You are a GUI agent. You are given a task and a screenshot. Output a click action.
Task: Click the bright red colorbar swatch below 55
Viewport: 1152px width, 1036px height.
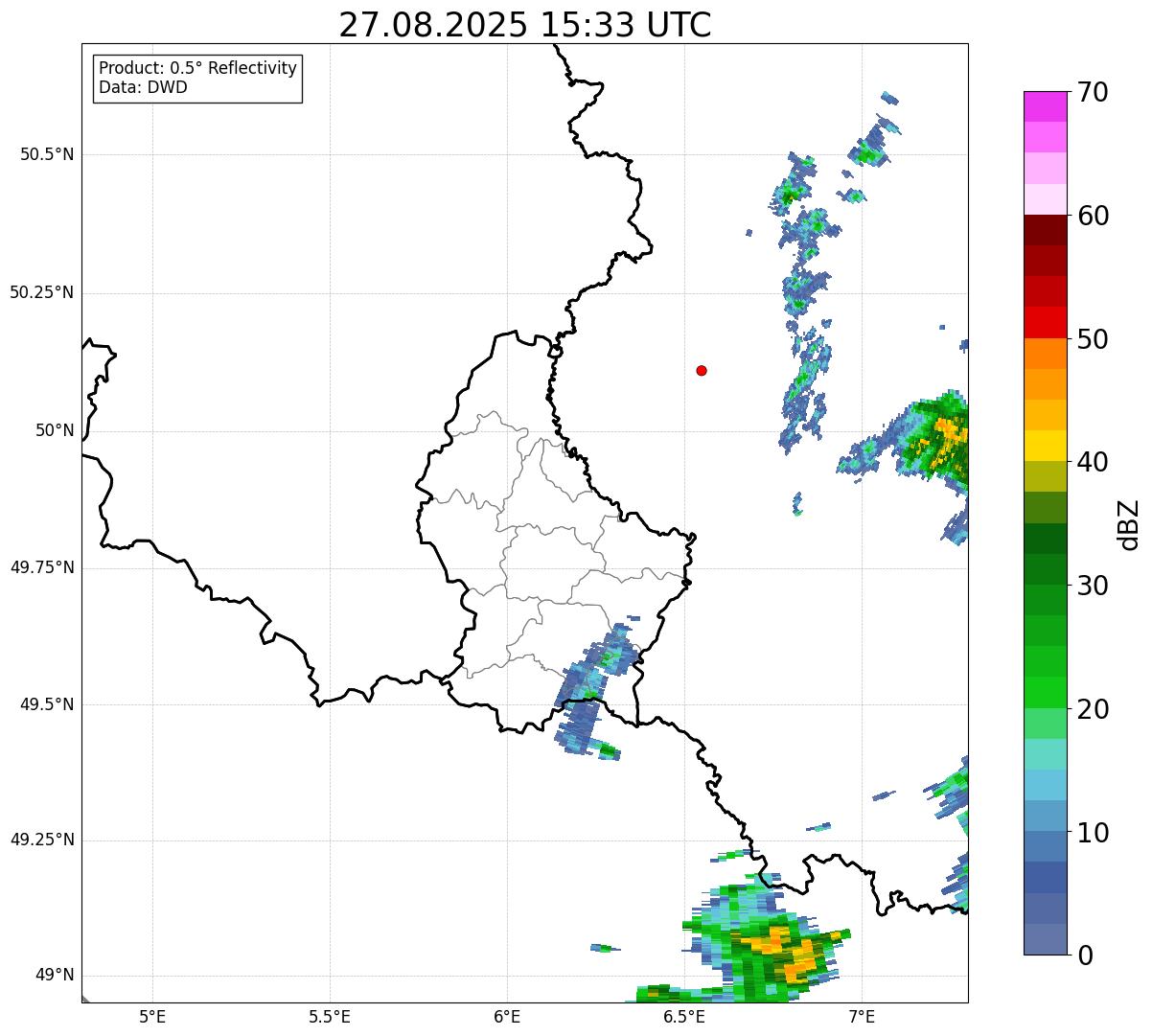pyautogui.click(x=1046, y=323)
